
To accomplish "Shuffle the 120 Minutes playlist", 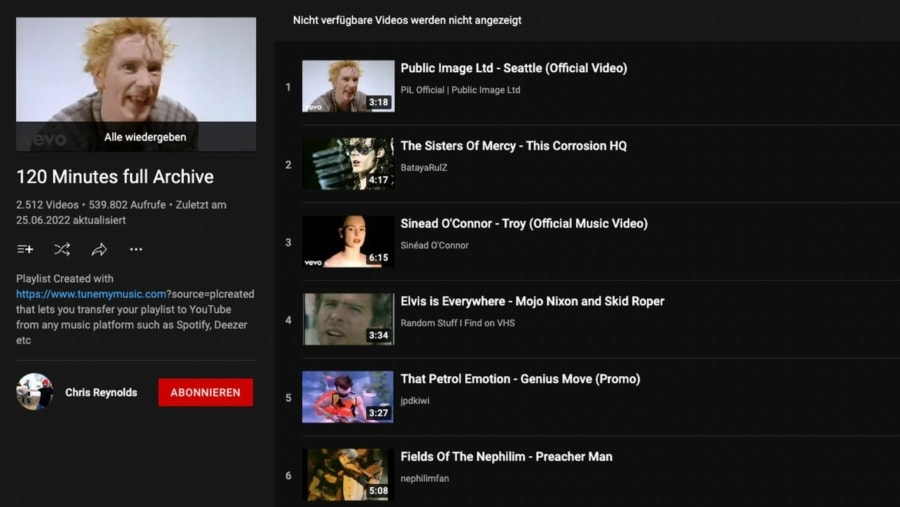I will tap(62, 249).
